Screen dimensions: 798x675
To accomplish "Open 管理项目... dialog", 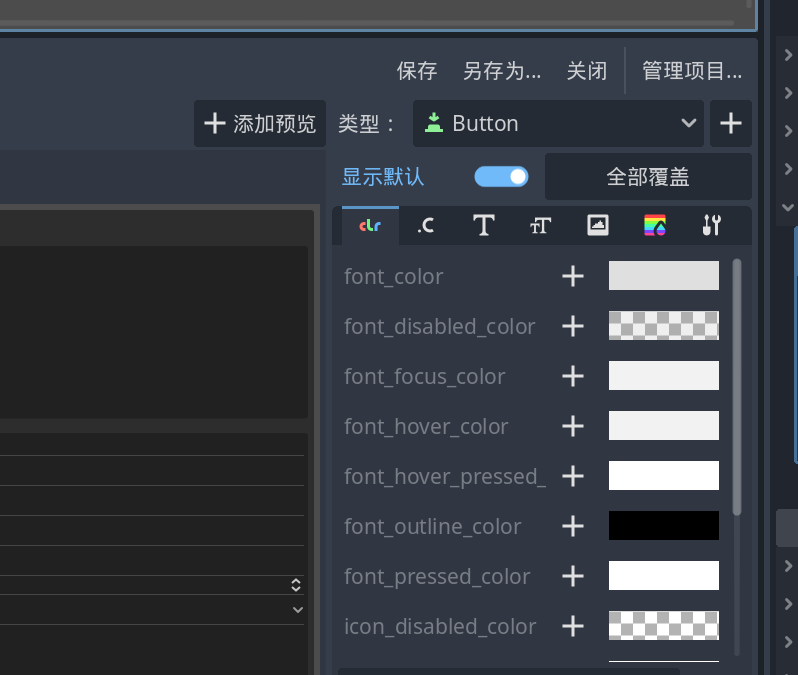I will point(692,71).
